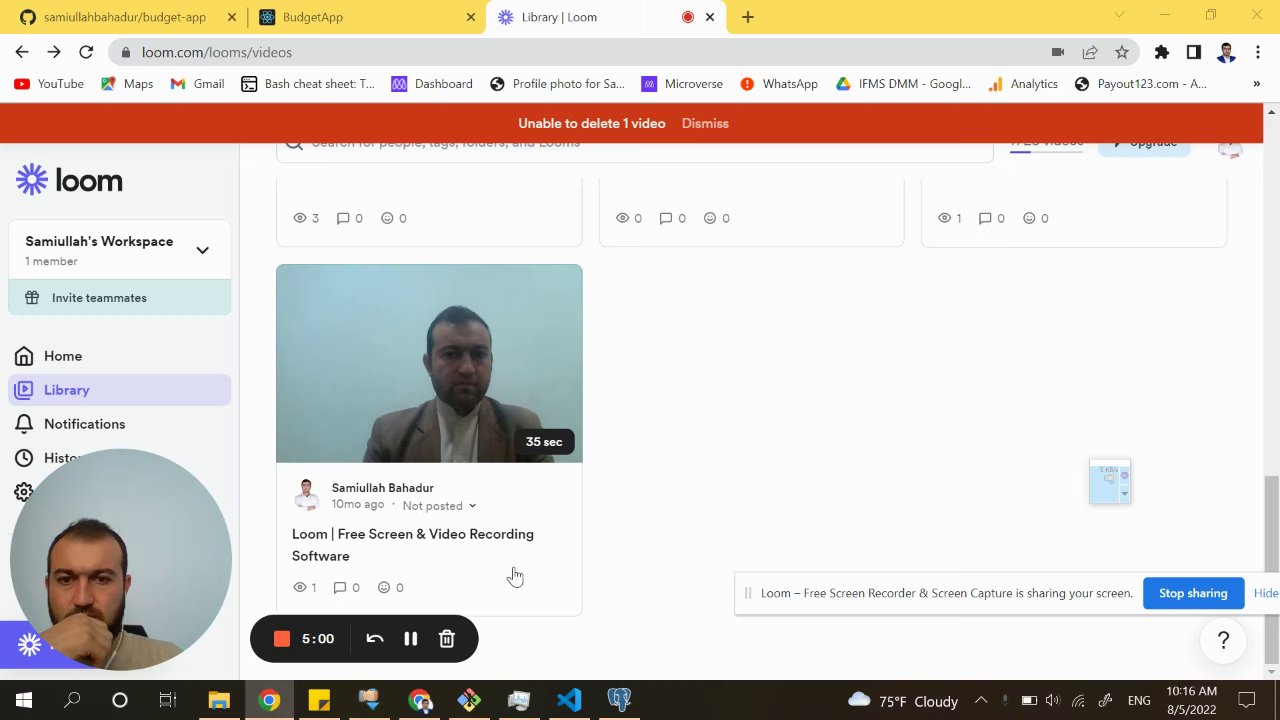The height and width of the screenshot is (720, 1280).
Task: Click Invite teammates button
Action: tap(120, 298)
